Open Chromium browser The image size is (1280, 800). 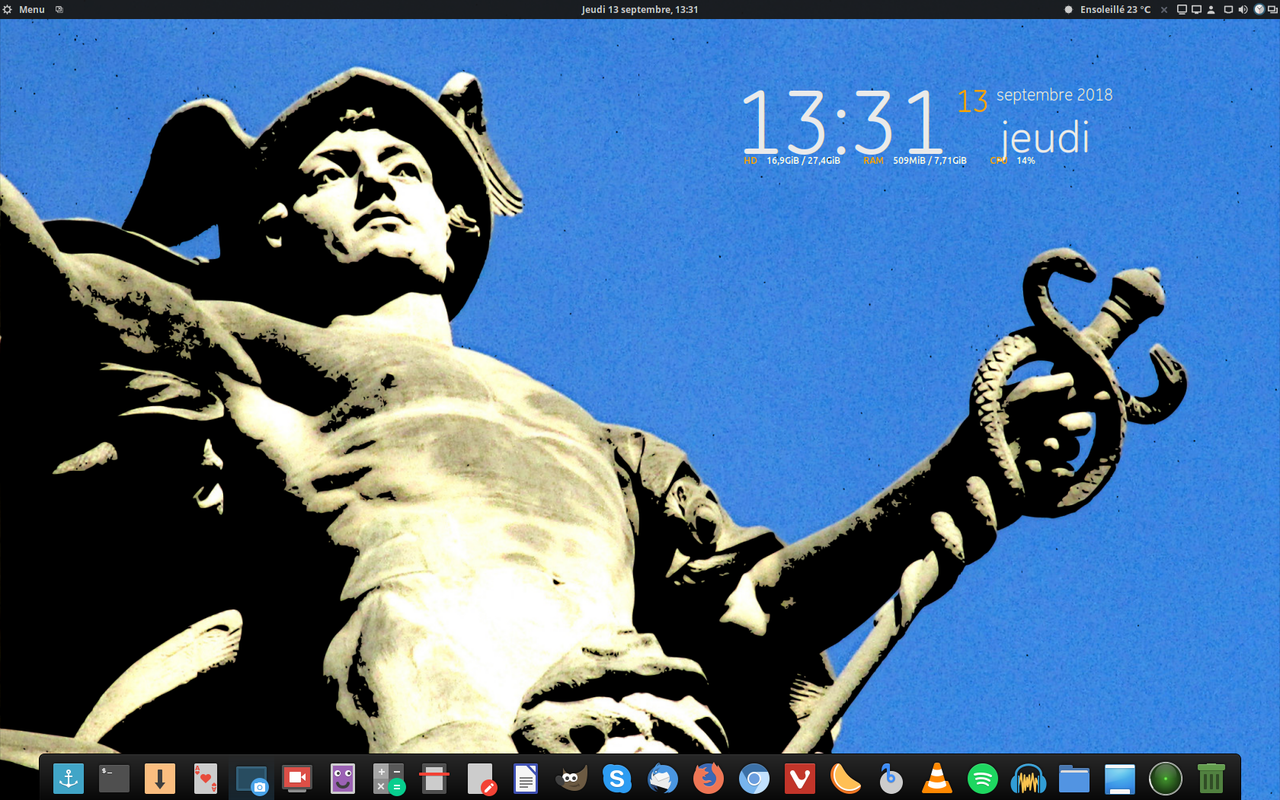pos(754,778)
